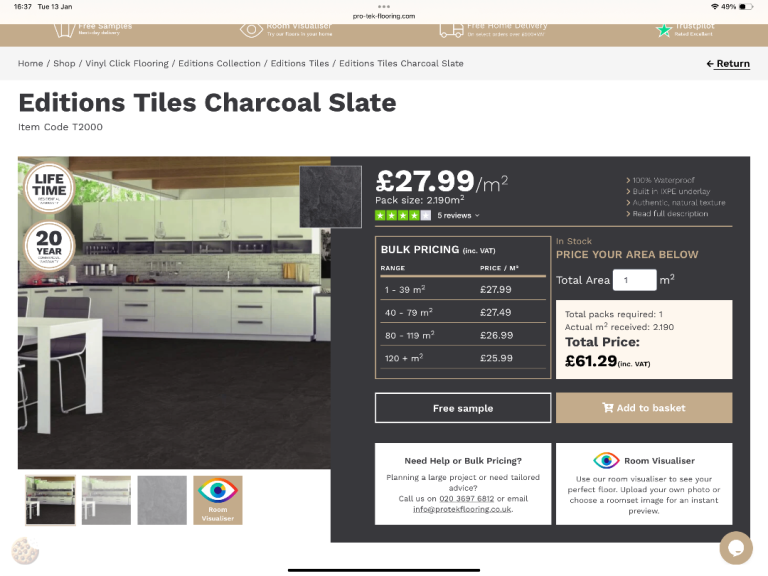Click the 80 - 119 m² range row
This screenshot has height=576, width=768.
coord(463,336)
